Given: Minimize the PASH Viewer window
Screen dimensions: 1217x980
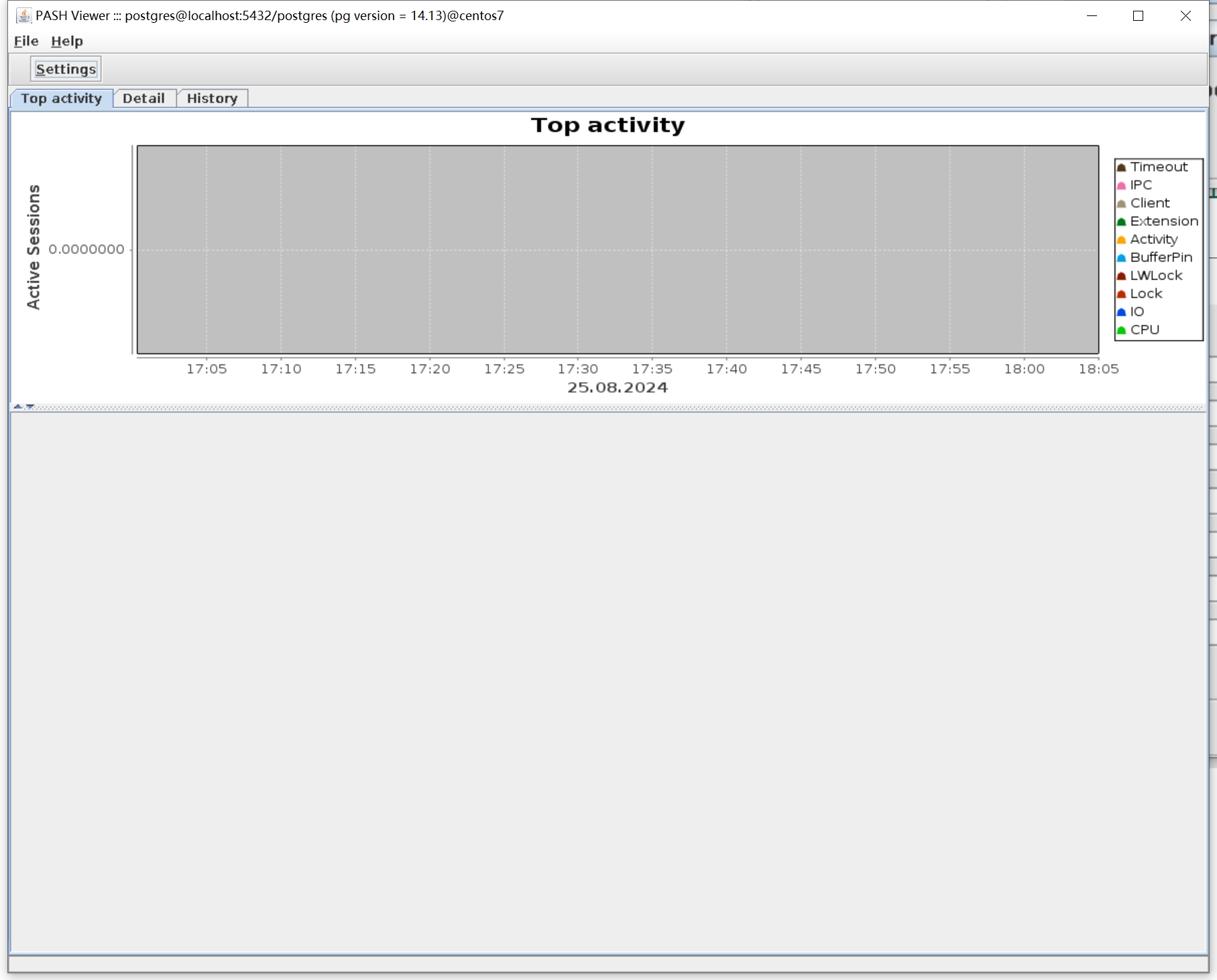Looking at the screenshot, I should point(1092,15).
